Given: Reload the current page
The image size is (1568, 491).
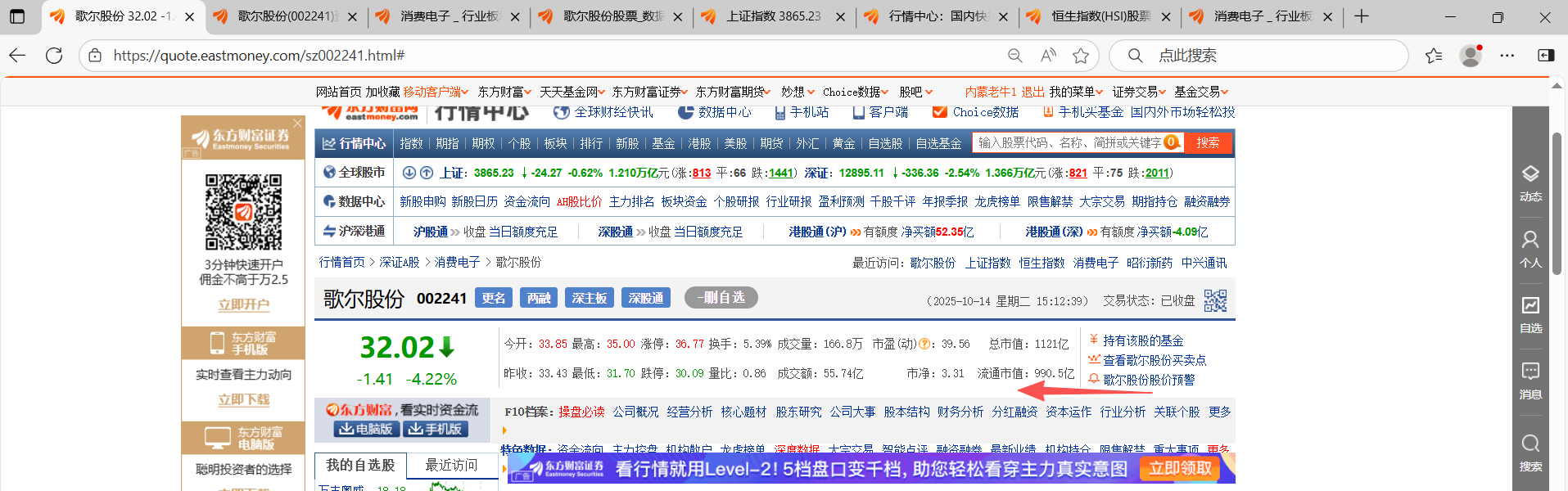Looking at the screenshot, I should 54,56.
